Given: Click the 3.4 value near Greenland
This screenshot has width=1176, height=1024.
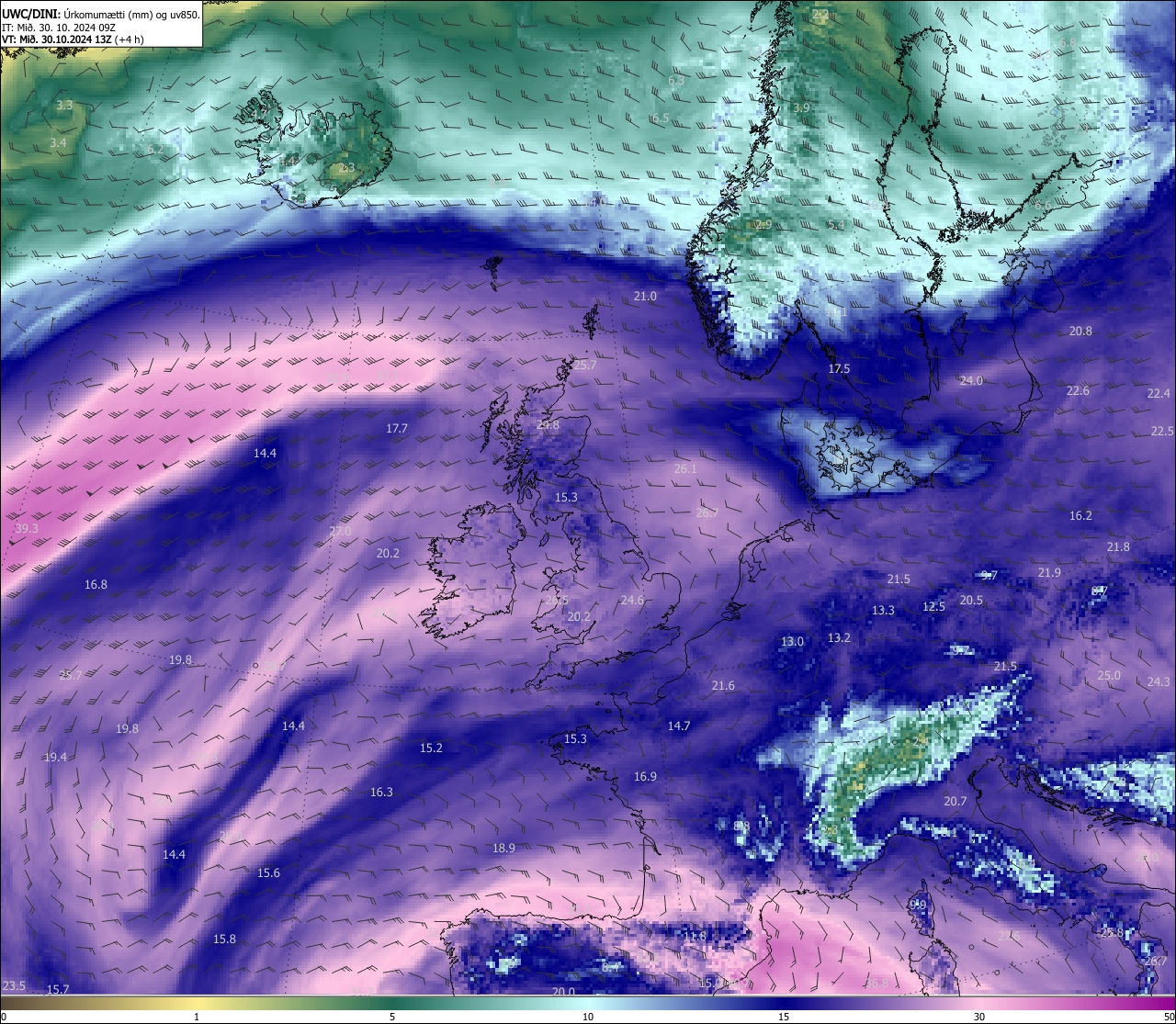Looking at the screenshot, I should (x=58, y=142).
